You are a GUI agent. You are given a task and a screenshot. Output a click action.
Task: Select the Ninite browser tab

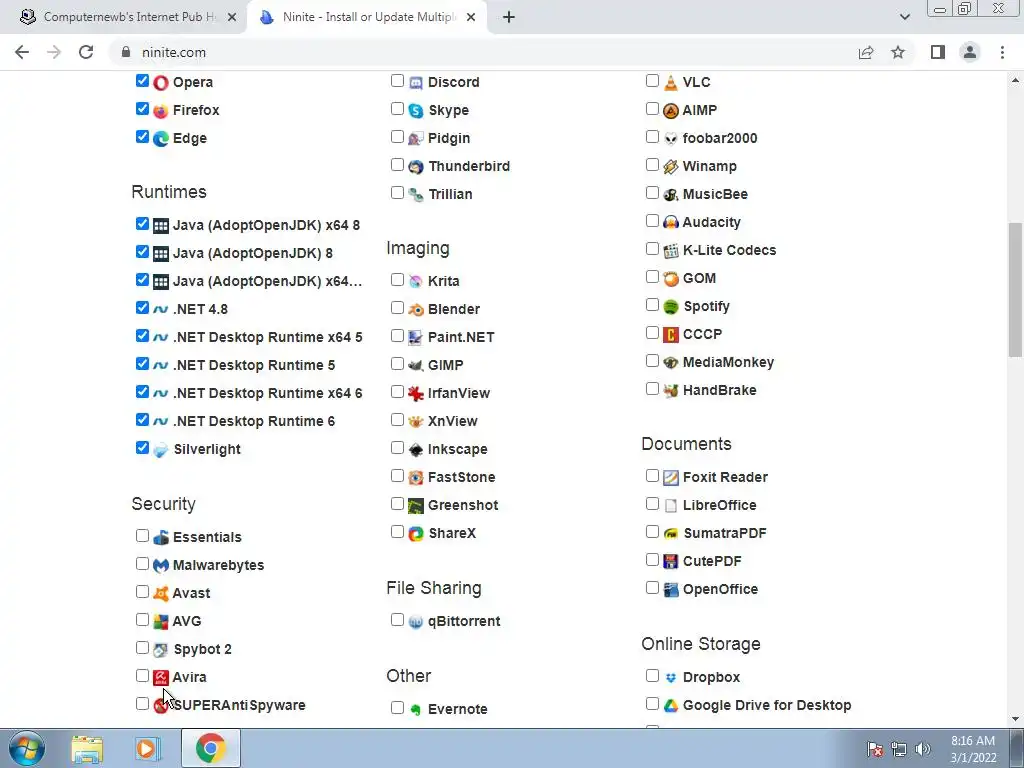pos(368,17)
